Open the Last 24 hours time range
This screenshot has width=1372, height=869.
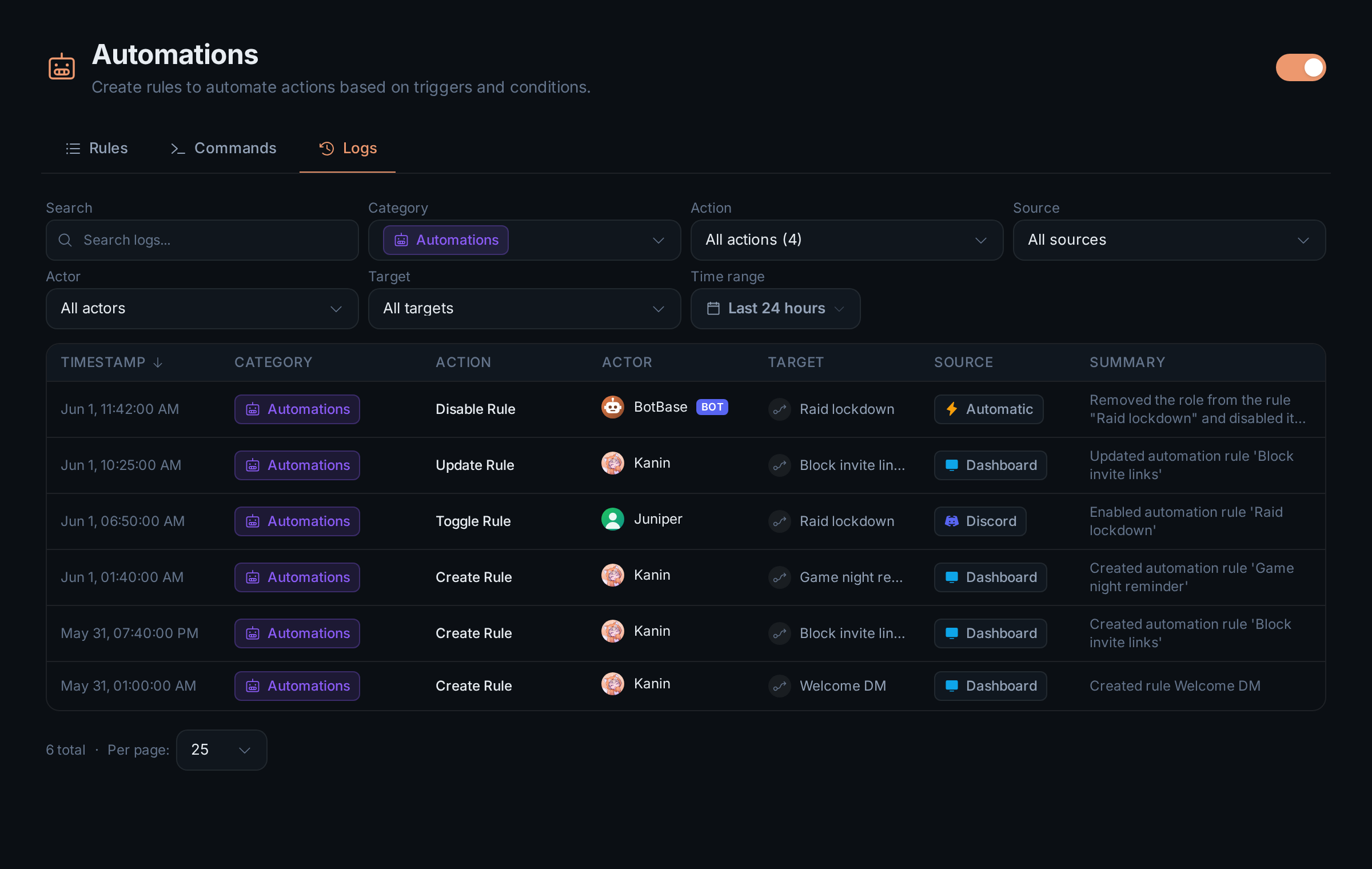tap(776, 309)
